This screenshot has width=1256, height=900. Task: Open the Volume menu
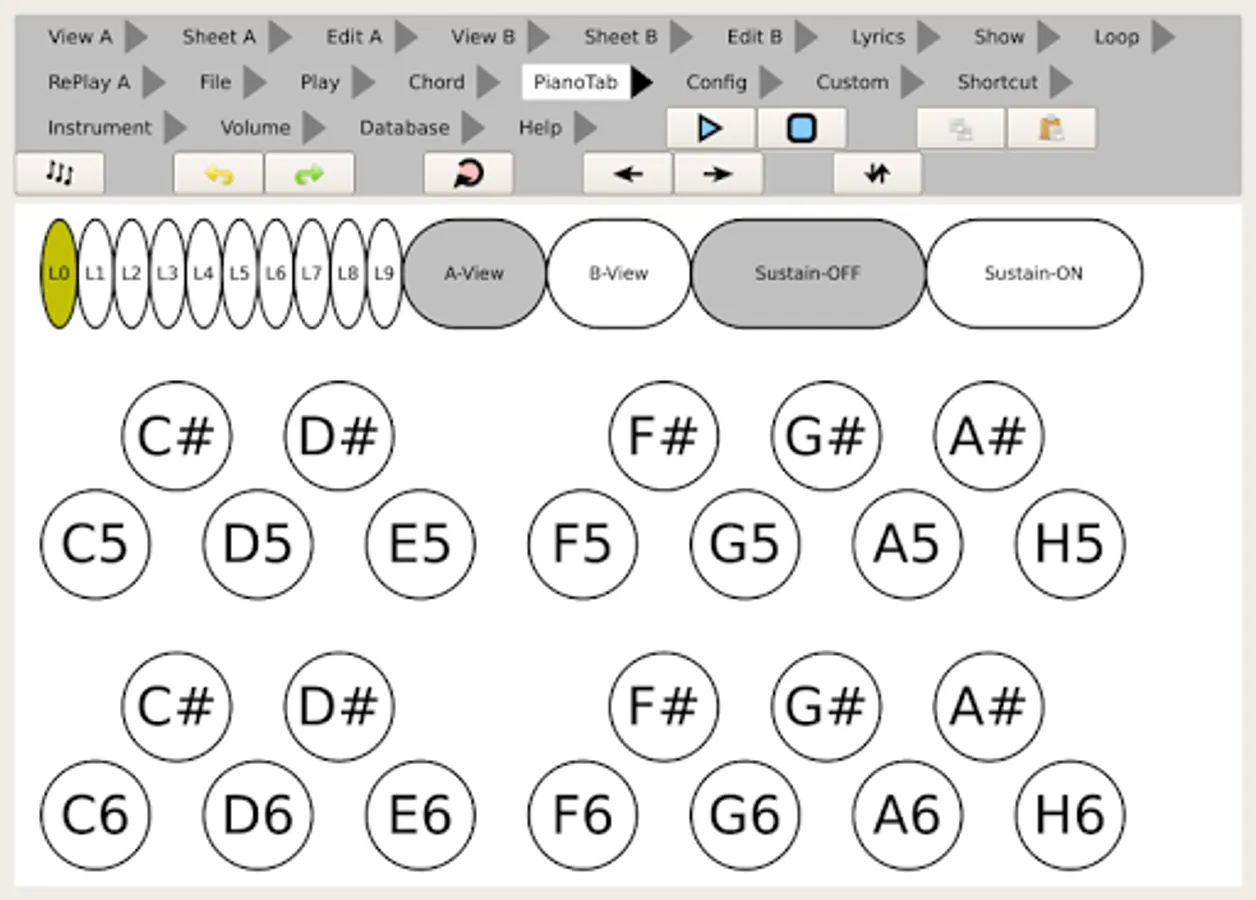pos(255,128)
